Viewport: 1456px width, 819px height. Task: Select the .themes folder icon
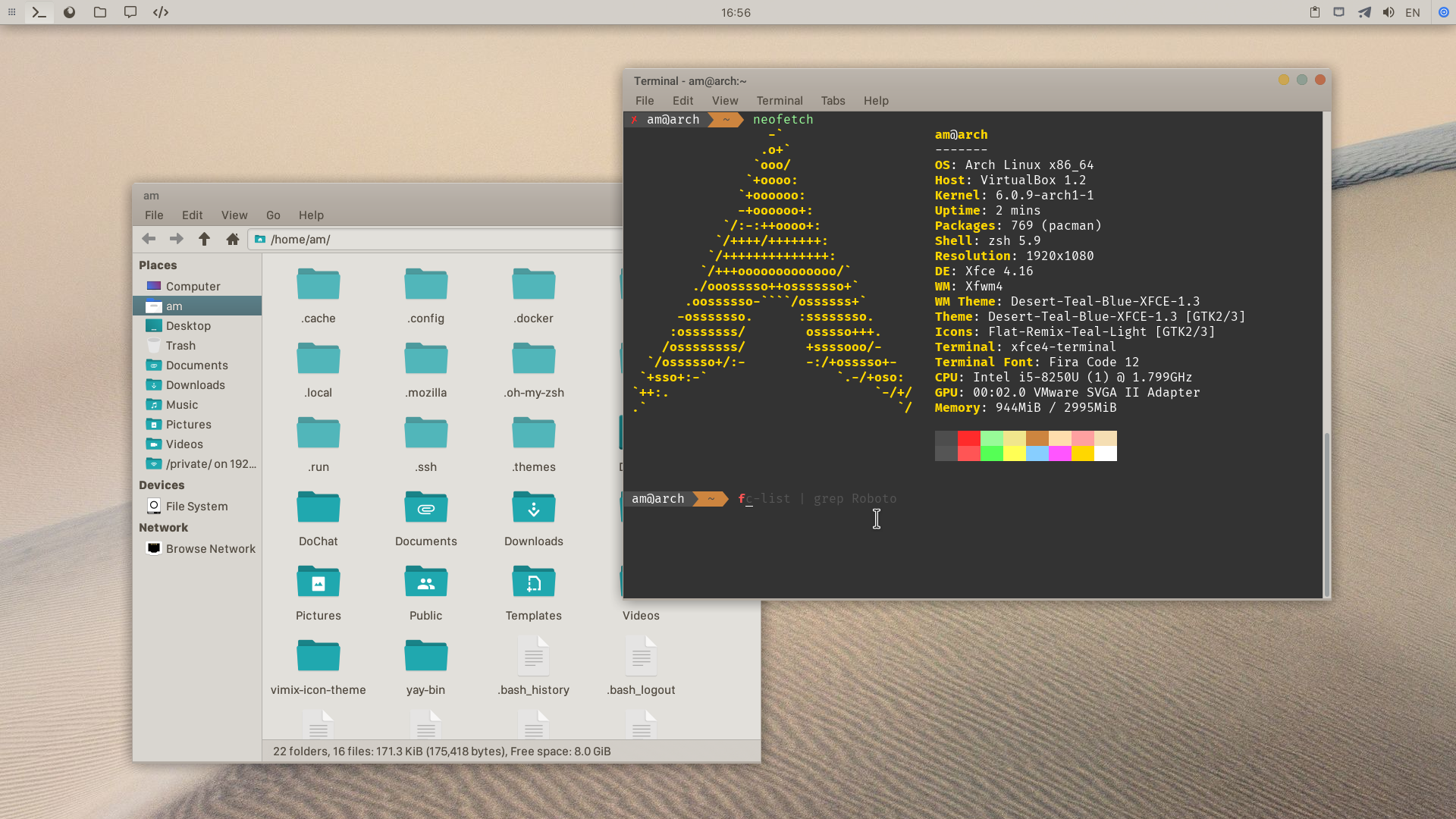pos(534,433)
